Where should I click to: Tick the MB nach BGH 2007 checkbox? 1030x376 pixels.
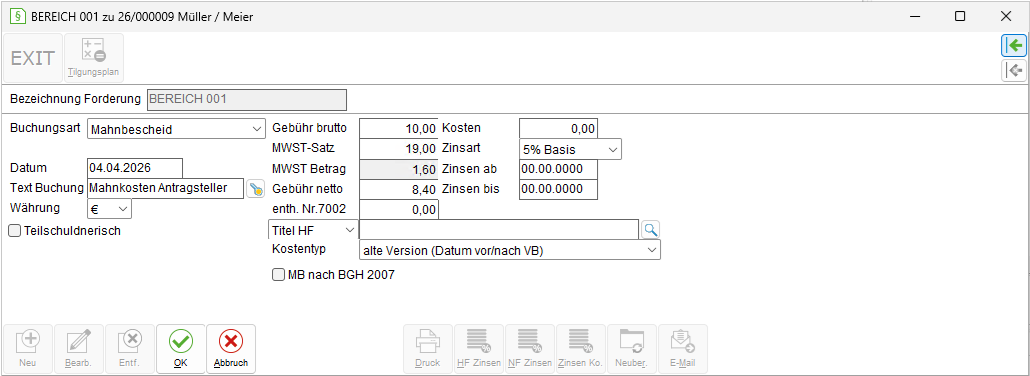(278, 275)
